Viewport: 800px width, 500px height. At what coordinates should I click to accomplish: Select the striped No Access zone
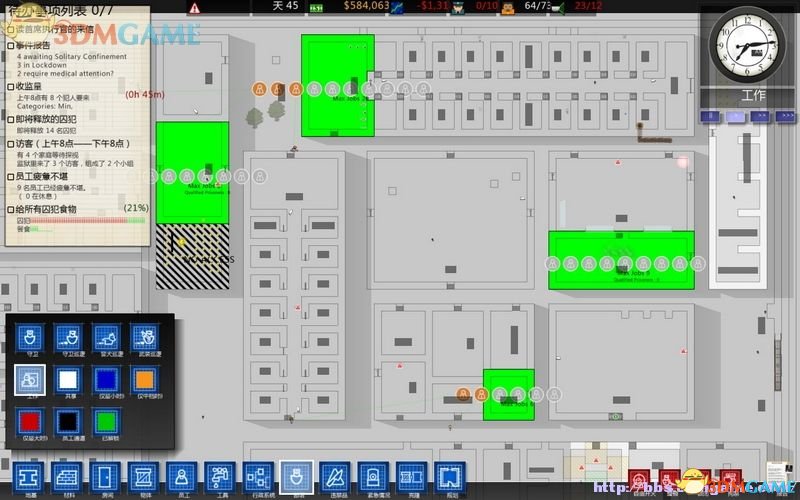click(192, 257)
